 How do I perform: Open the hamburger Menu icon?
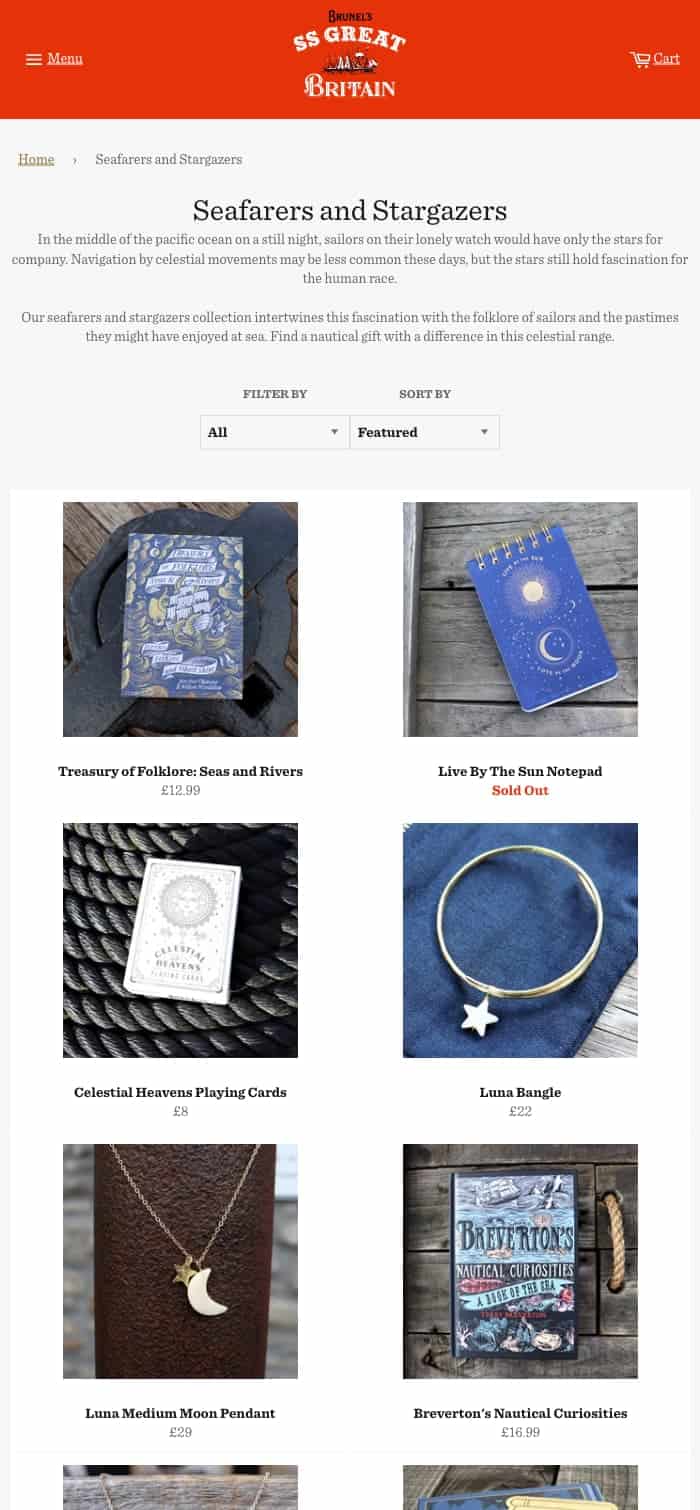33,59
